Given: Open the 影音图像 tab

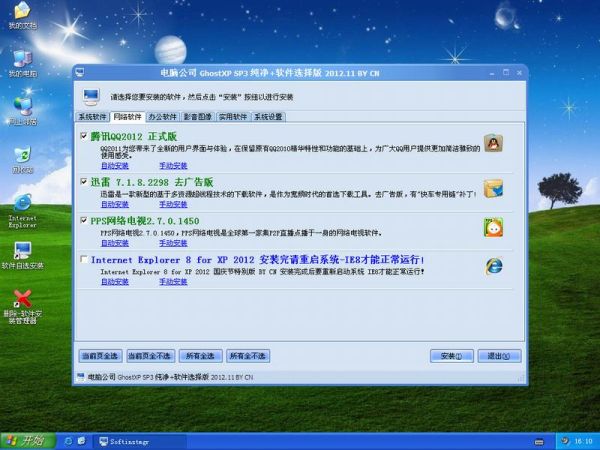Looking at the screenshot, I should (198, 116).
